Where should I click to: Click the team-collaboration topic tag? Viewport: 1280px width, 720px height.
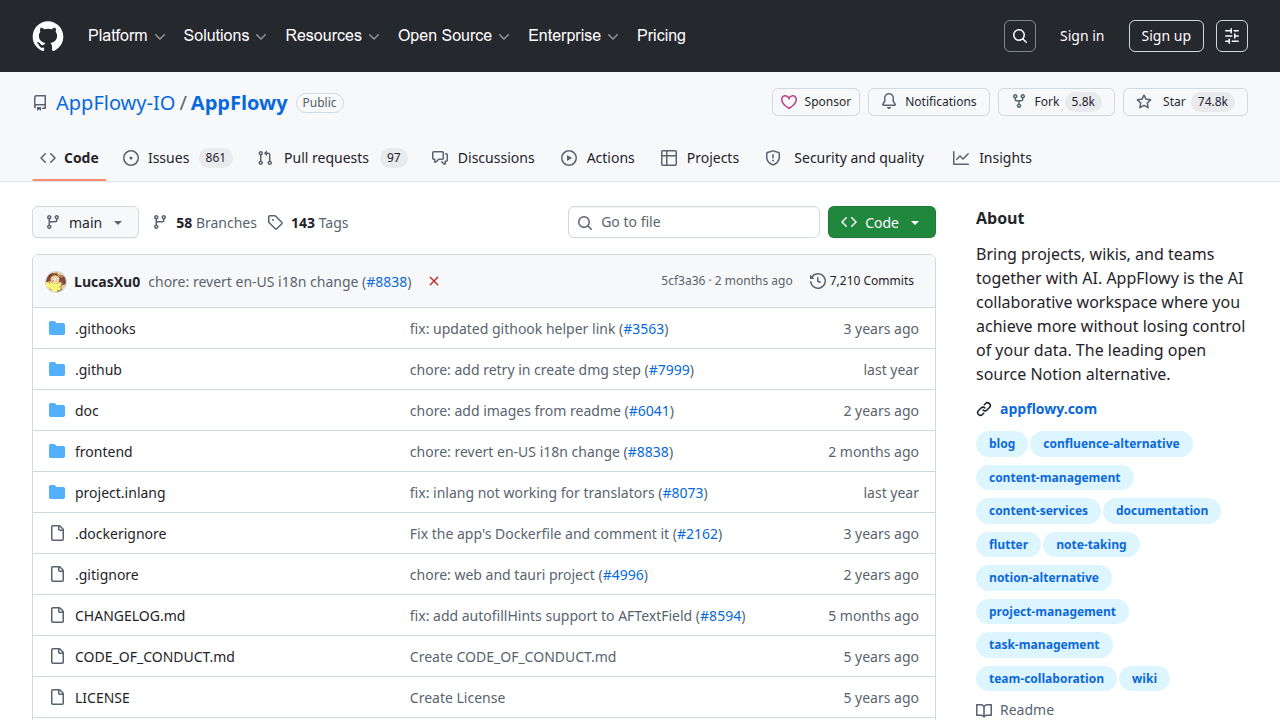(1046, 679)
